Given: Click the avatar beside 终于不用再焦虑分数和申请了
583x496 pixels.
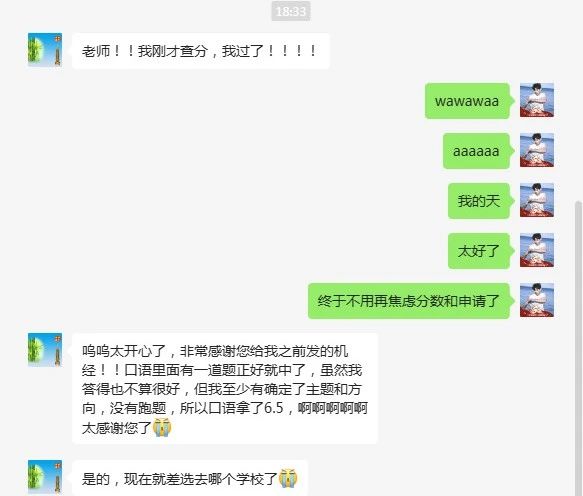Looking at the screenshot, I should (x=537, y=300).
